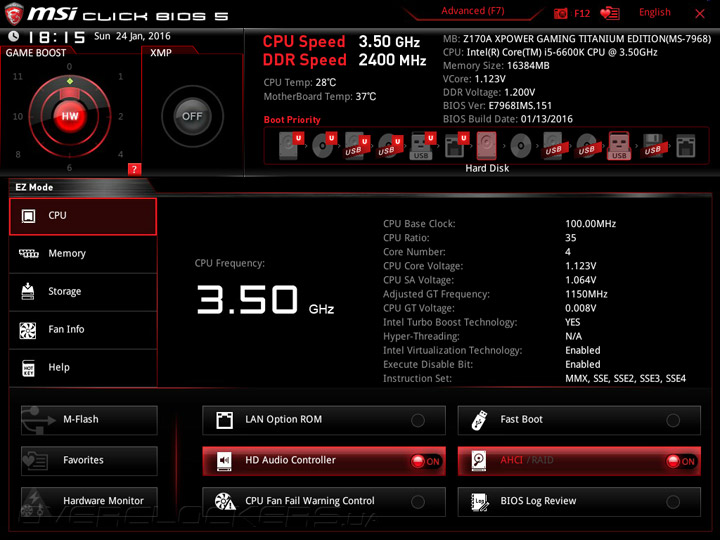Click the Storage drive icon in sidebar
Image resolution: width=720 pixels, height=540 pixels.
tap(28, 291)
